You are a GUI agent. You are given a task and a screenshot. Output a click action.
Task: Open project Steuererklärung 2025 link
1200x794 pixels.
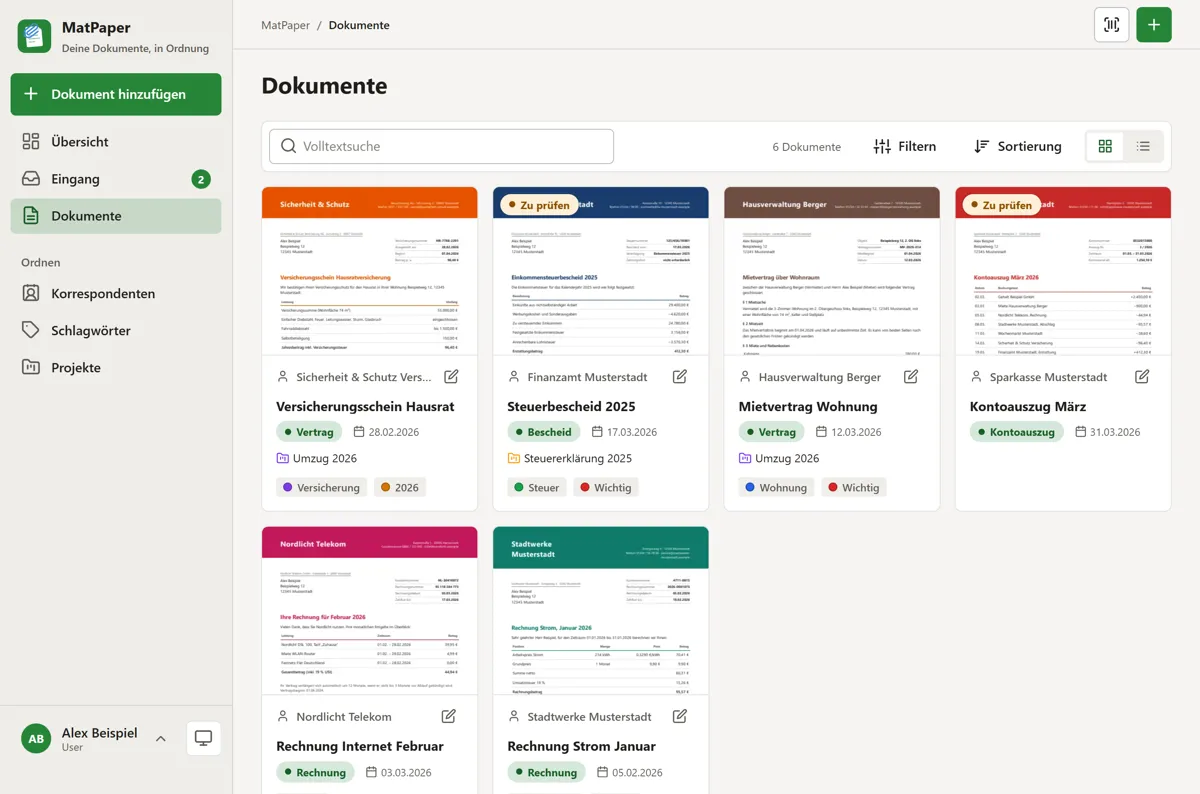(570, 459)
